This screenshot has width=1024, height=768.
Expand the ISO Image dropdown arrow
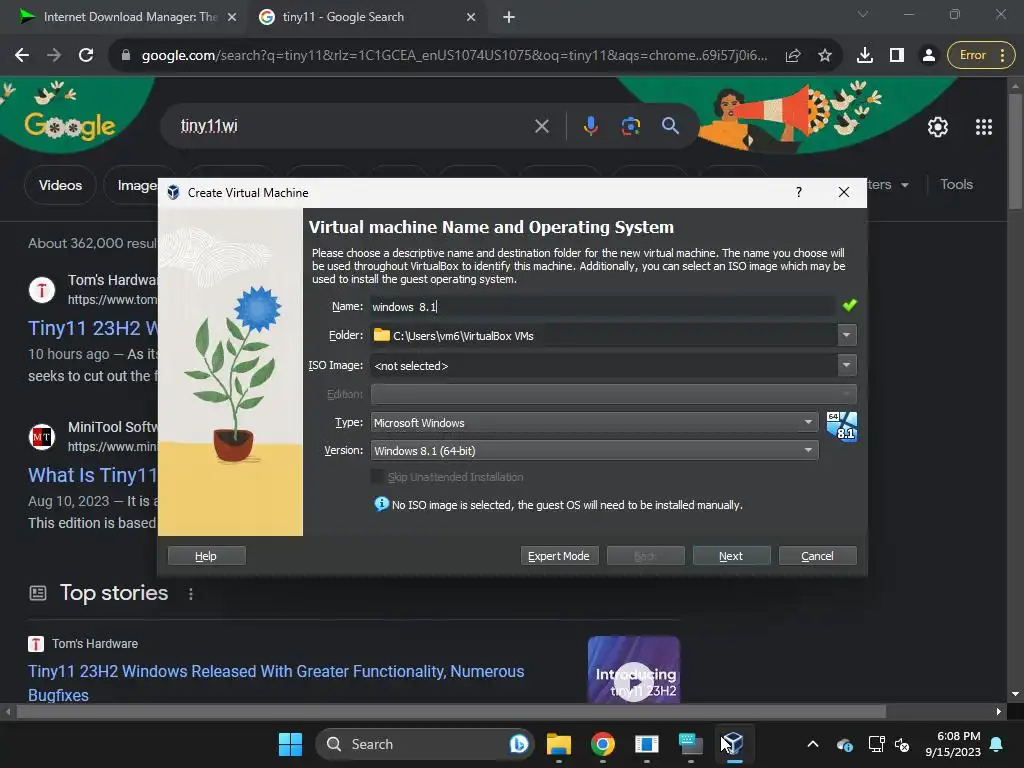point(846,365)
